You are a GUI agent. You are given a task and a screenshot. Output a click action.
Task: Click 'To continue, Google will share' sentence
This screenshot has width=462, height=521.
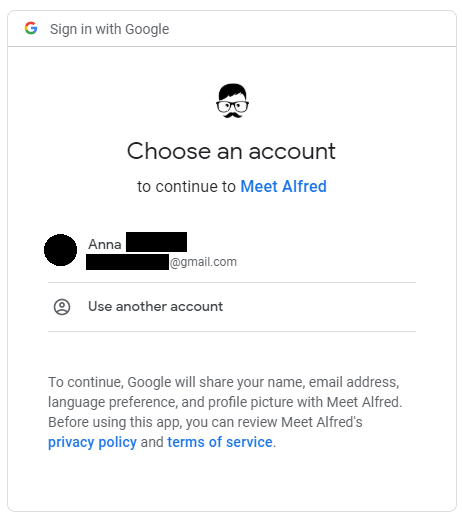224,382
